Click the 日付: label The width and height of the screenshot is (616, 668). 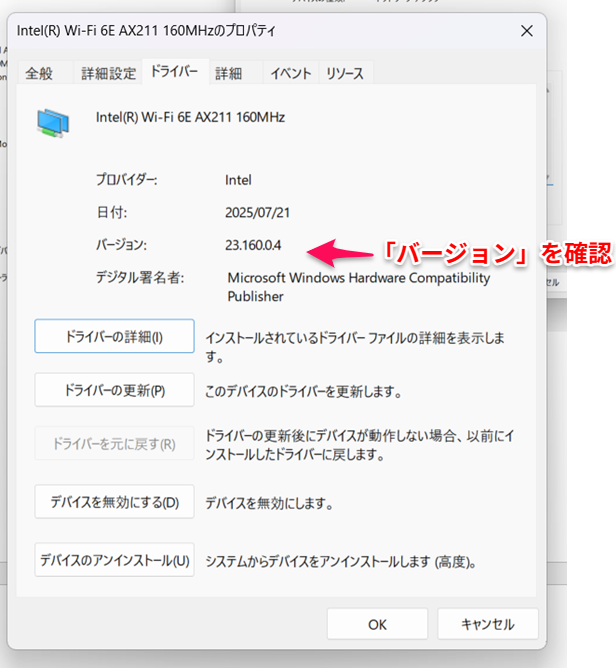point(112,212)
